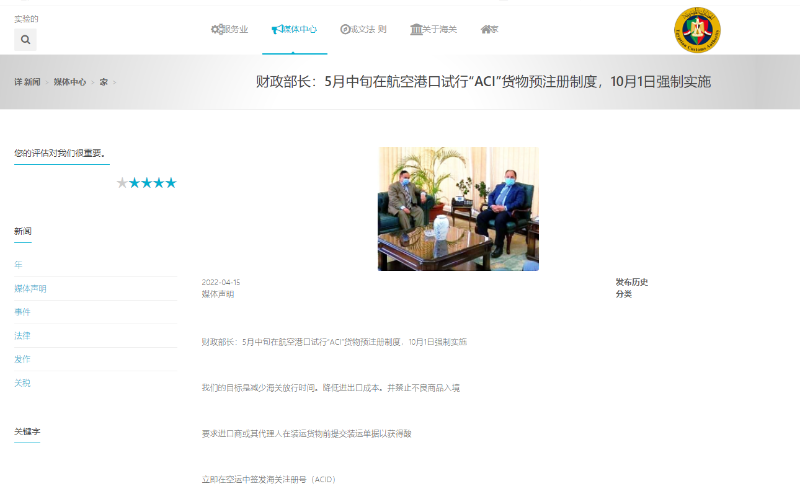
Task: Open the 成文法则 compass menu item
Action: pos(363,30)
